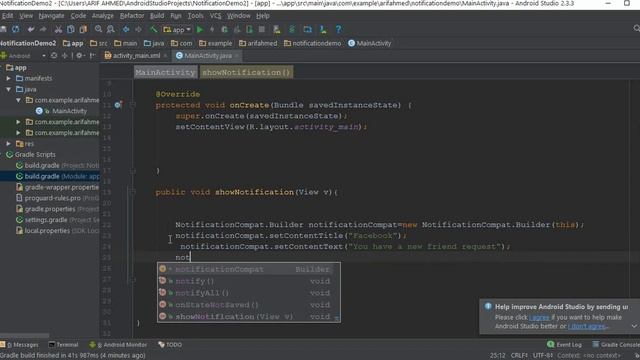Open the Gradle Console button
Image resolution: width=640 pixels, height=360 pixels.
[616, 345]
